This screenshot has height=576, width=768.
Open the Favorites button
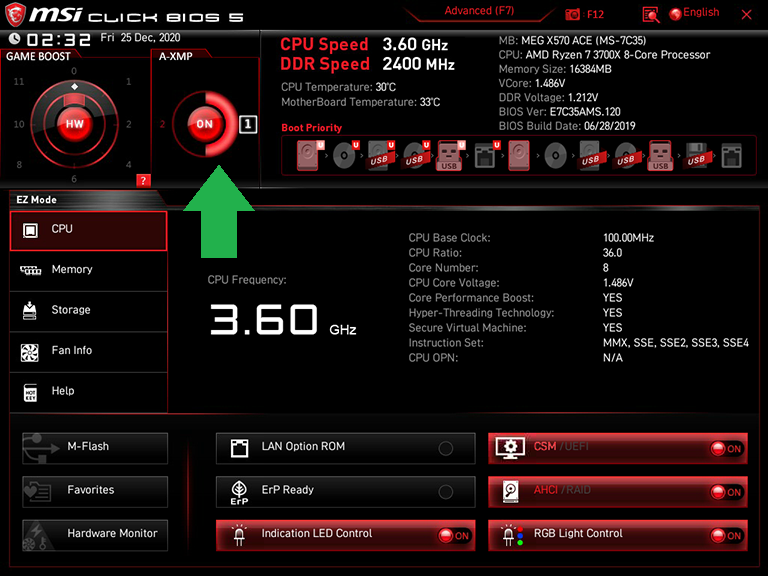click(x=95, y=491)
